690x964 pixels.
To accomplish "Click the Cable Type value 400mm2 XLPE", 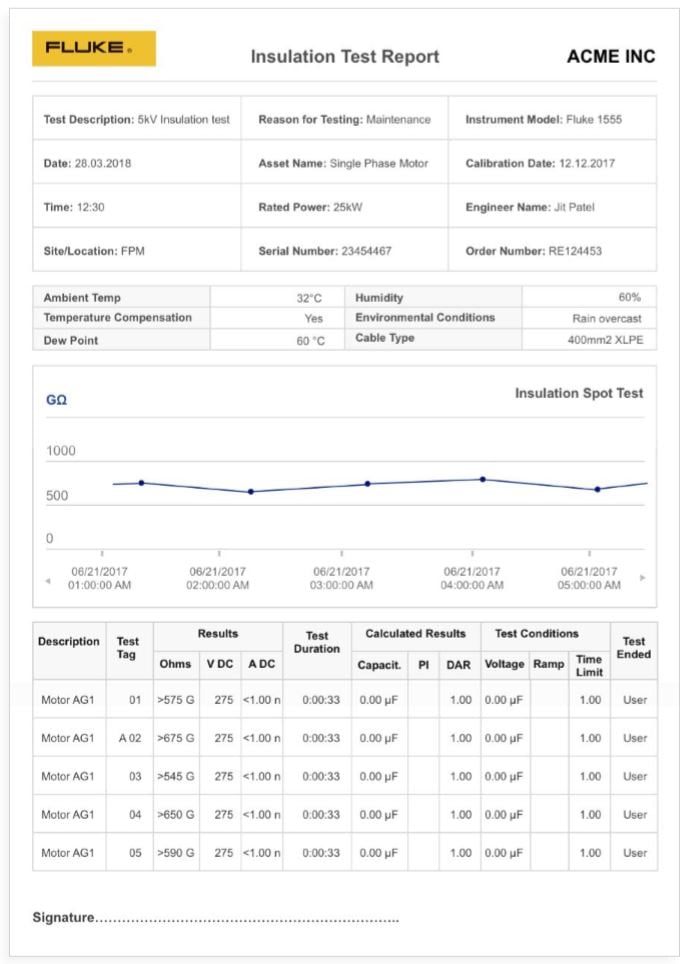I will coord(605,339).
